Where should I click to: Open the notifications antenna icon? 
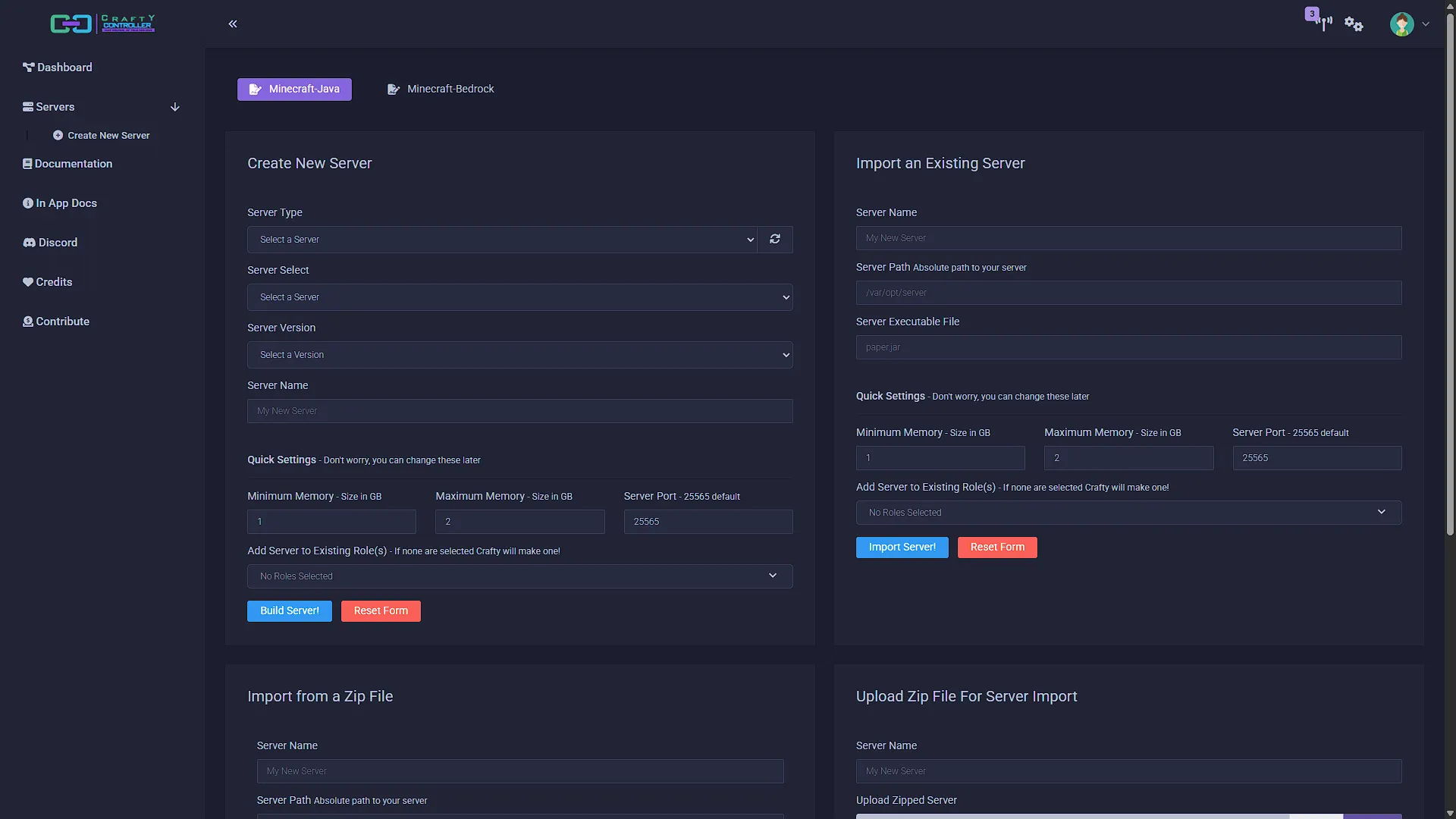pyautogui.click(x=1323, y=23)
